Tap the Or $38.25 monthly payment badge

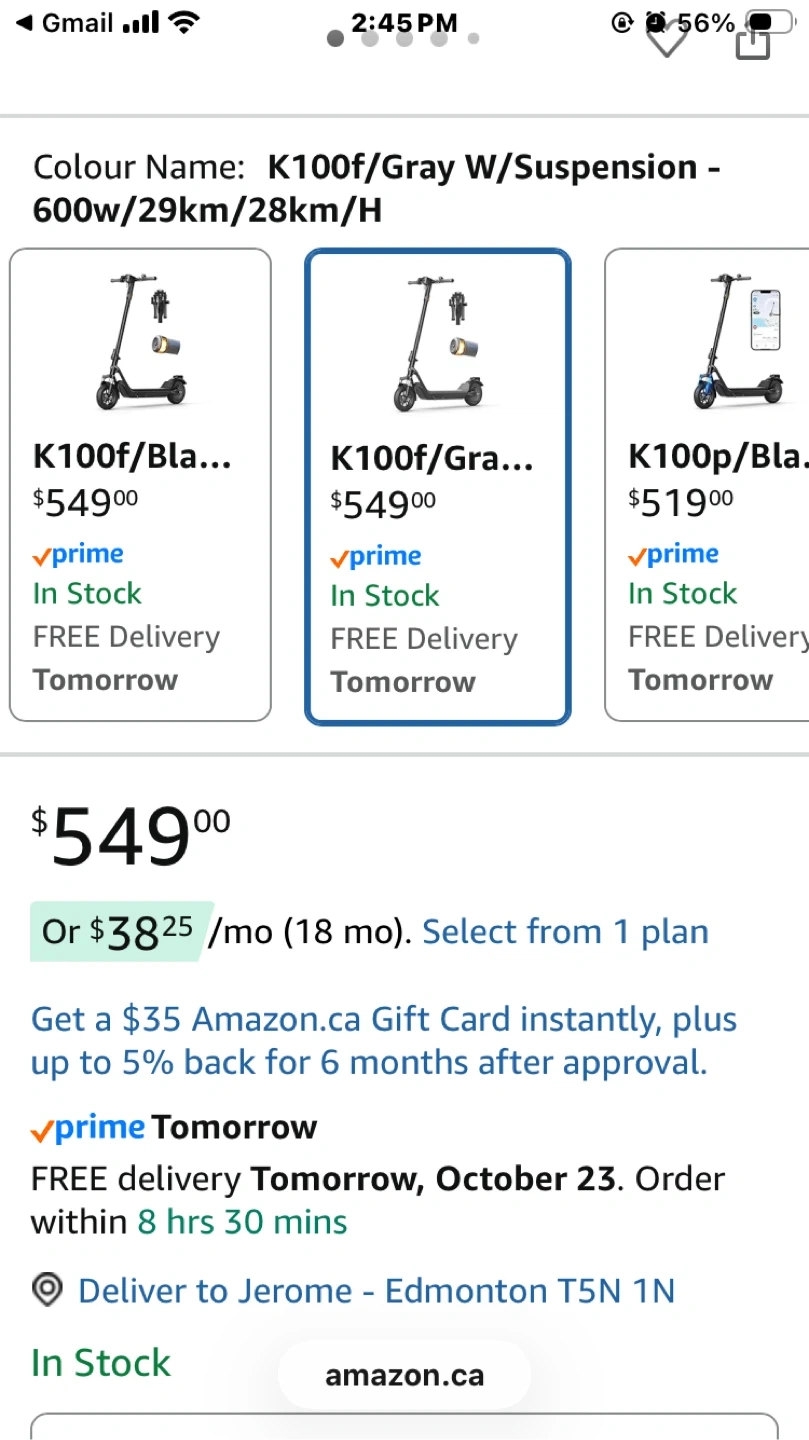118,932
